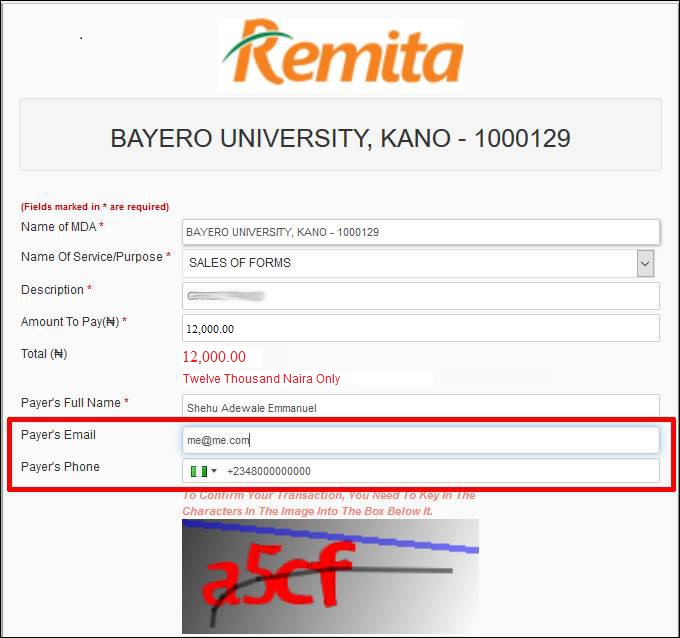Click the Remita logo
The width and height of the screenshot is (680, 638).
point(342,52)
